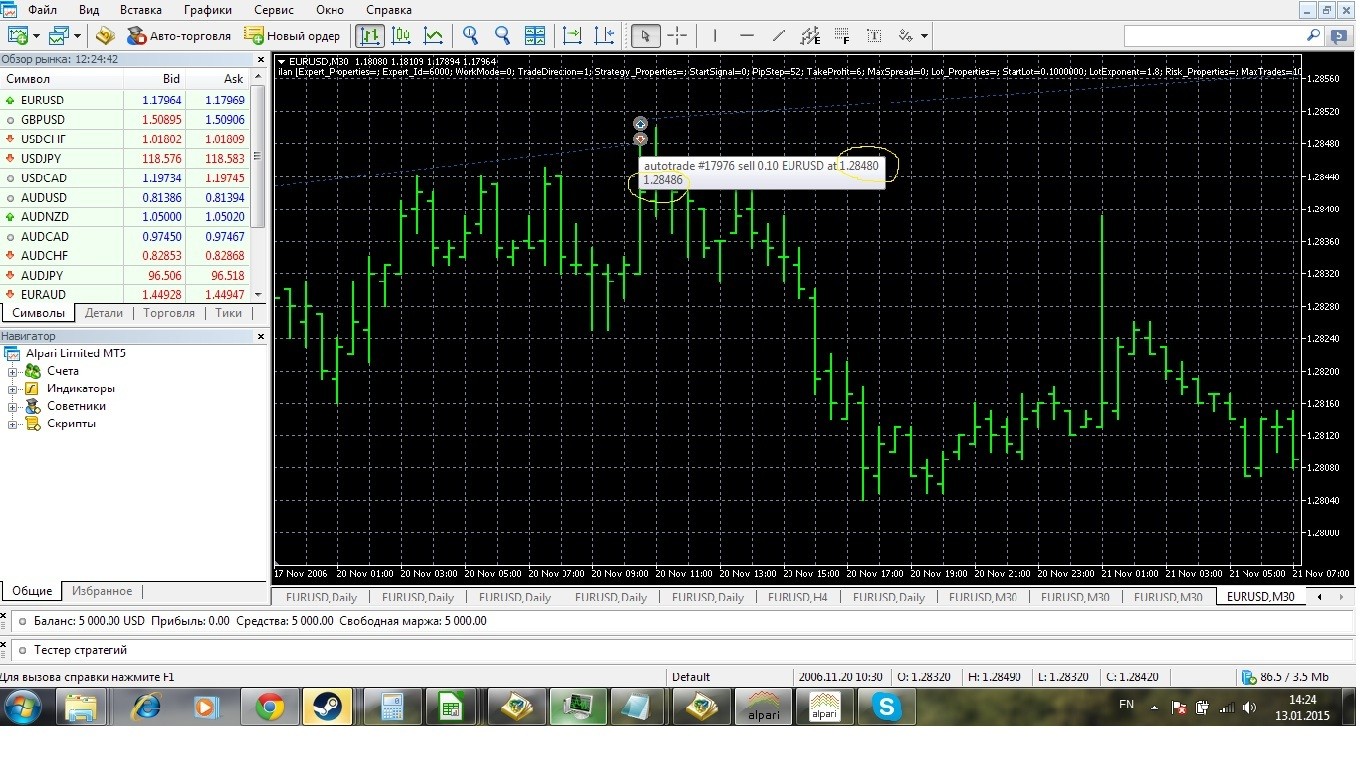Launch the MetaEditor from the toolbar
This screenshot has width=1366, height=768.
coord(105,36)
